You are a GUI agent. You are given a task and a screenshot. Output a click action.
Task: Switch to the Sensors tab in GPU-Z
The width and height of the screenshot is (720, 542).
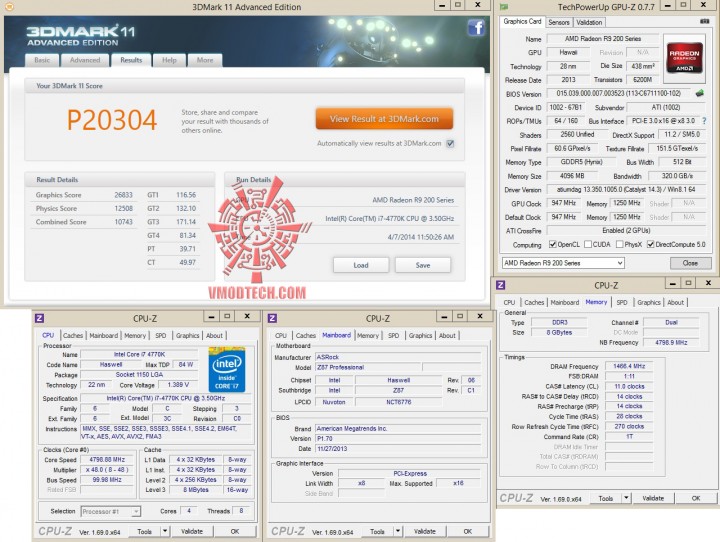[558, 22]
